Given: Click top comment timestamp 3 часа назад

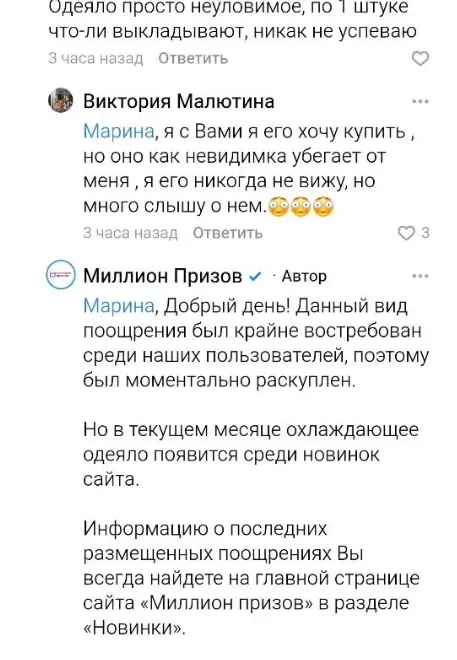Looking at the screenshot, I should click(x=96, y=59).
